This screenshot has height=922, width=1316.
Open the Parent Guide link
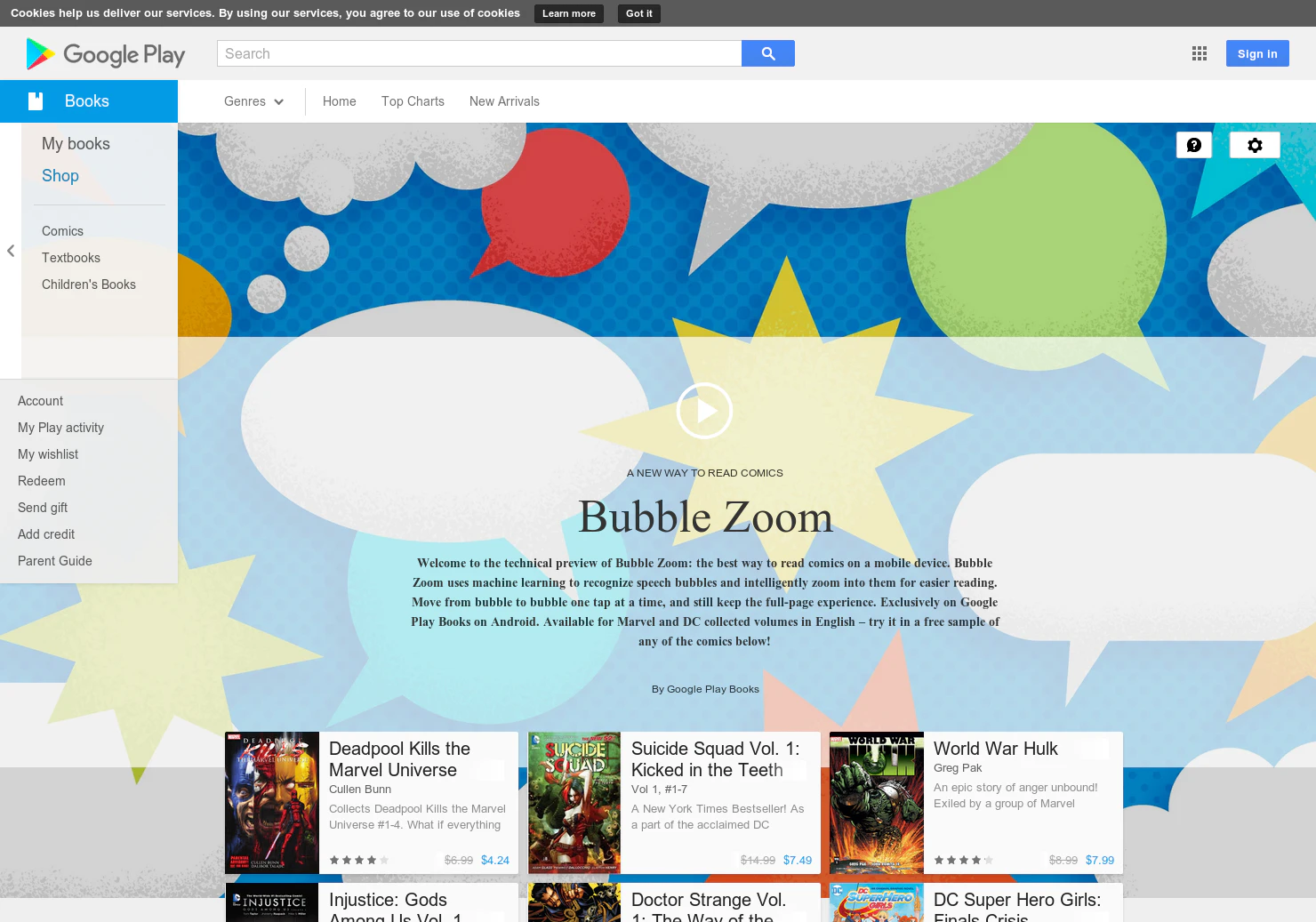click(55, 561)
